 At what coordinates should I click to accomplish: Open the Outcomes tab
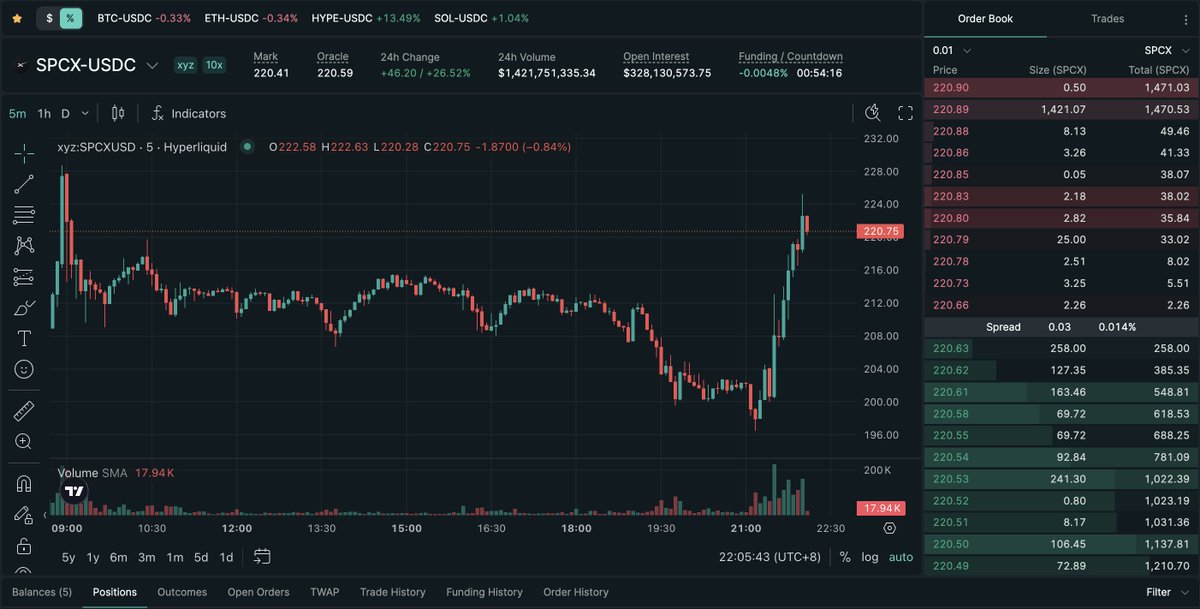182,592
